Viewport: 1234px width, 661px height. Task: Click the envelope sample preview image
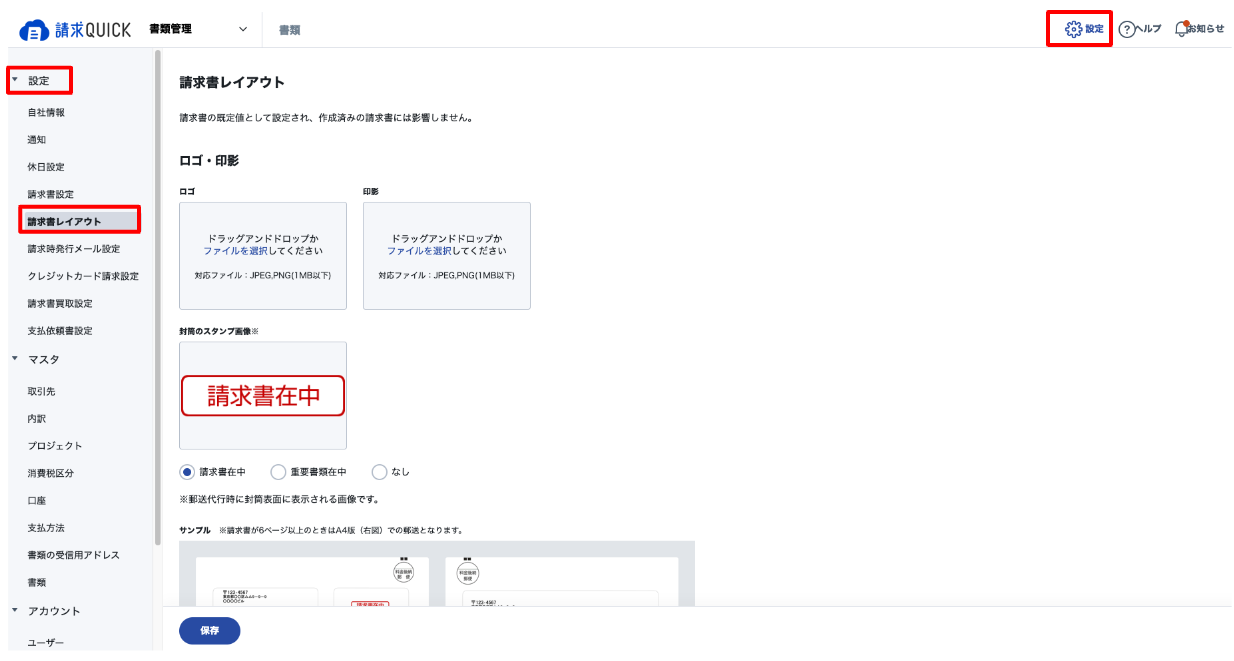[437, 573]
